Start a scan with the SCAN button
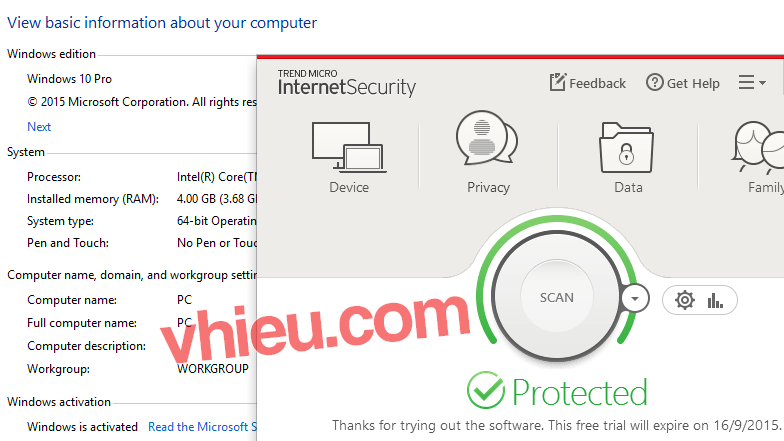Viewport: 784px width, 441px height. tap(556, 298)
